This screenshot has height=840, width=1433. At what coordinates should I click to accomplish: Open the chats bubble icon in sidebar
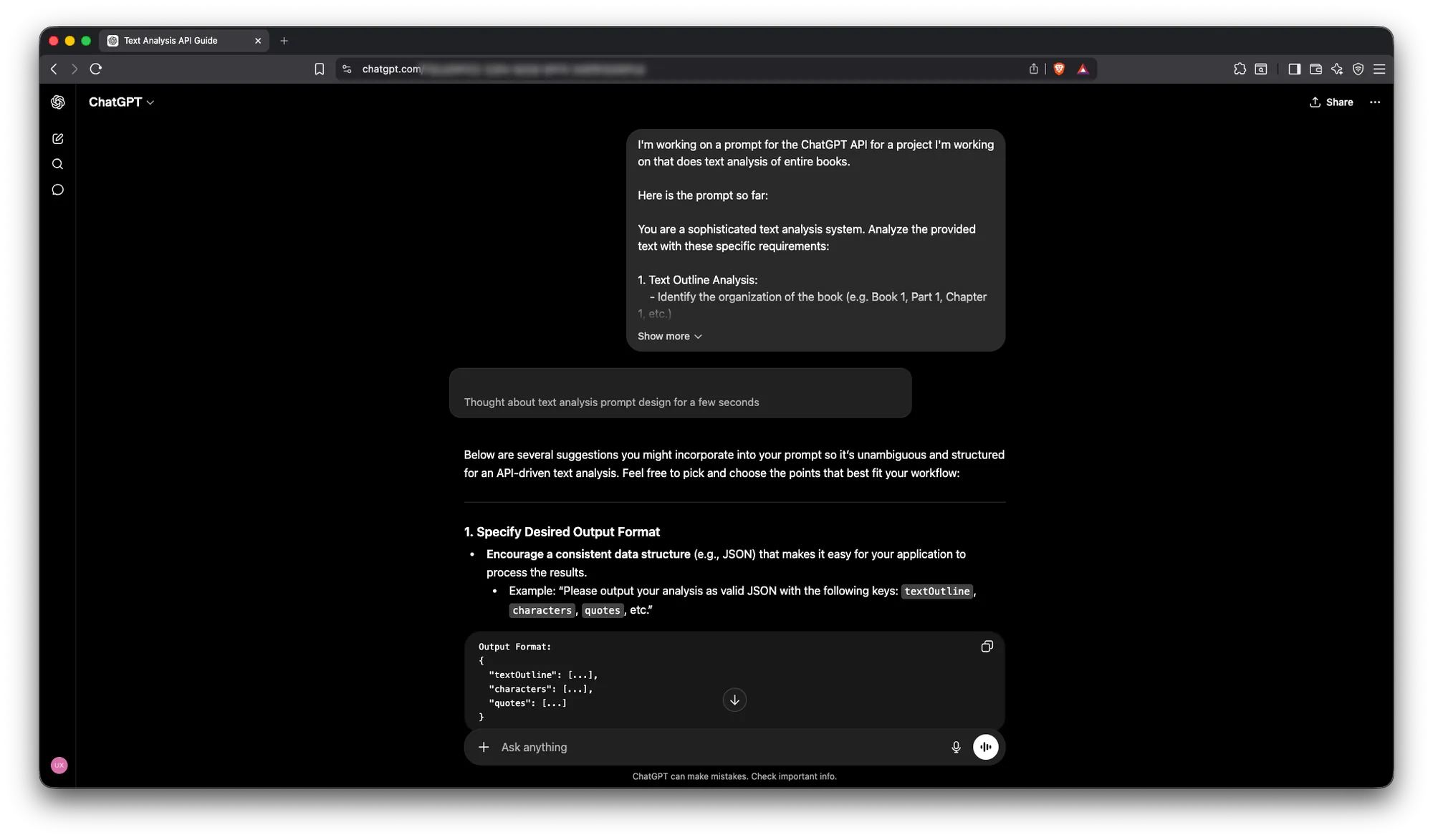(x=58, y=190)
